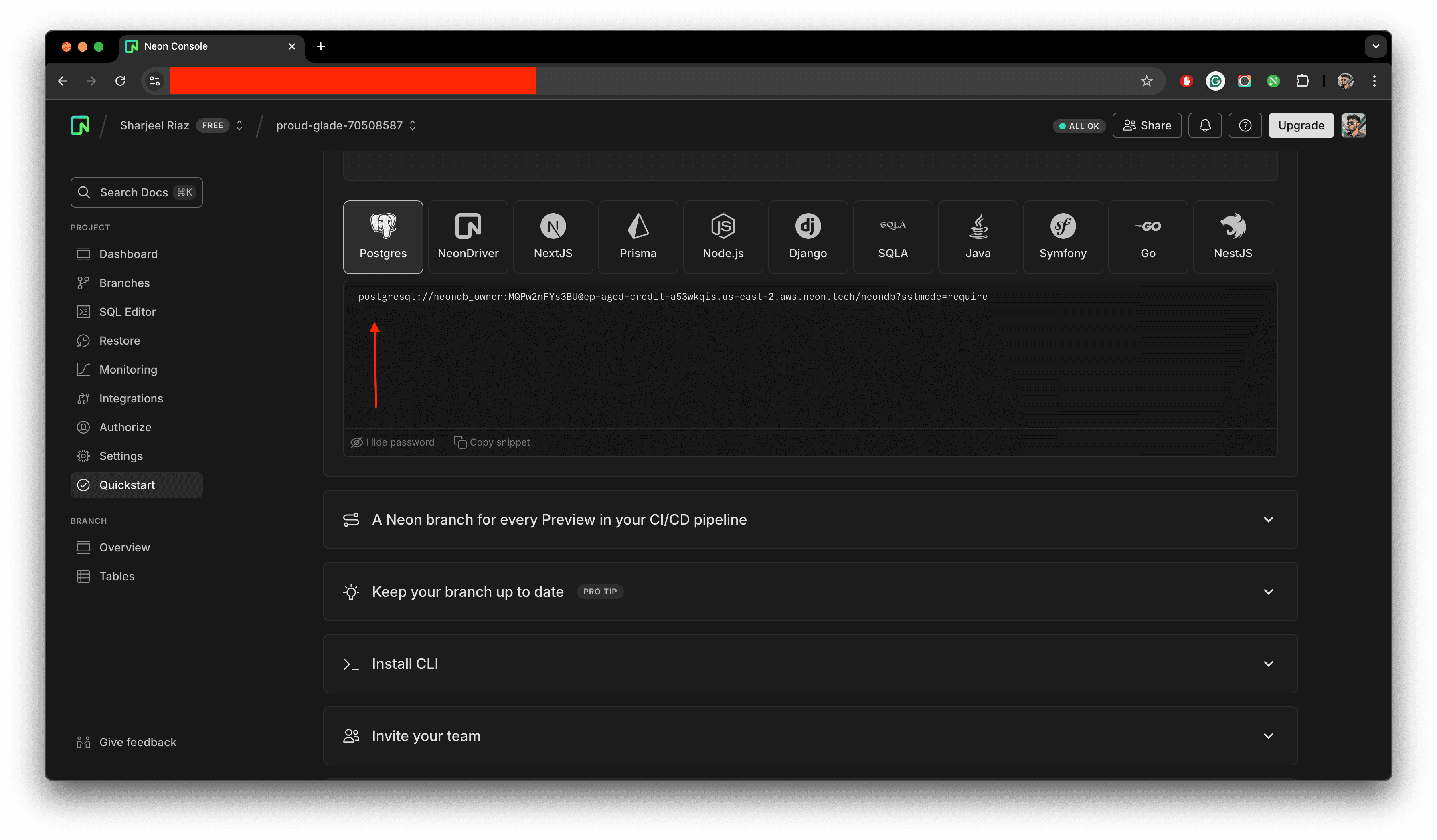The image size is (1437, 840).
Task: Select the SQLA tab
Action: click(893, 237)
